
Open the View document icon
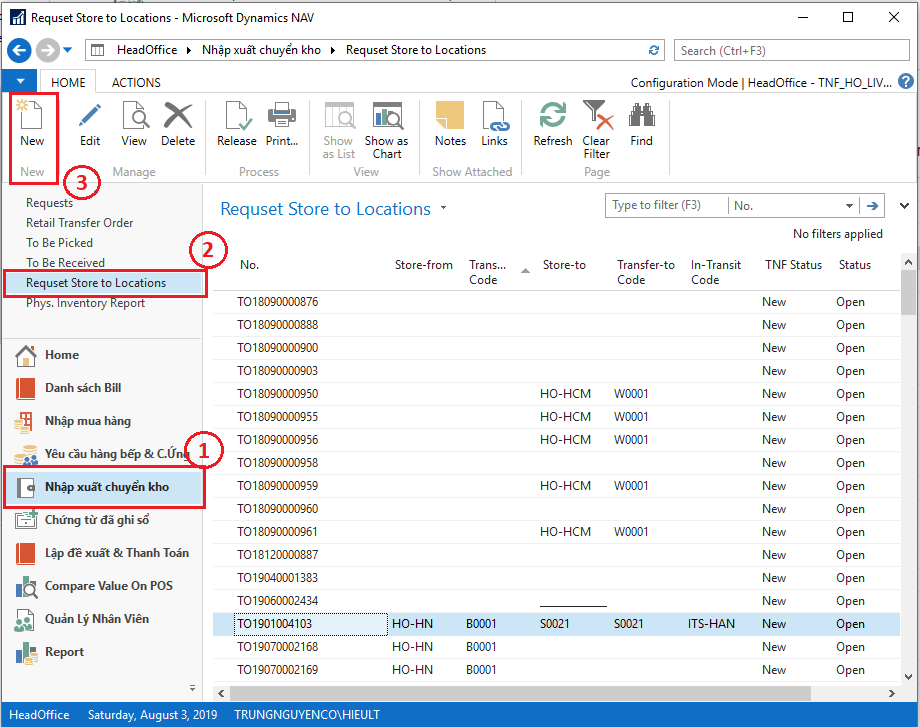[x=134, y=123]
